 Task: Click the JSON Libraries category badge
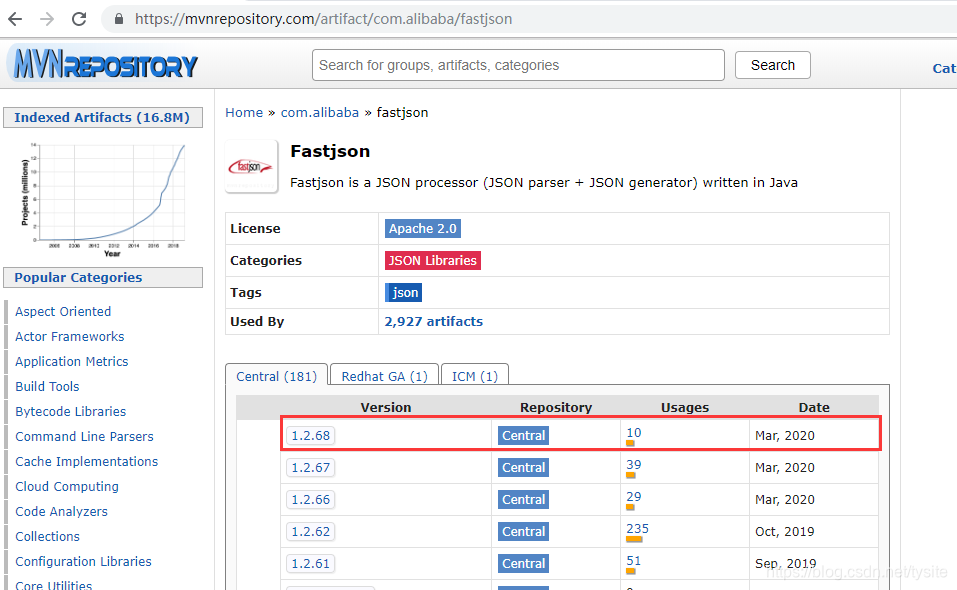(x=432, y=260)
